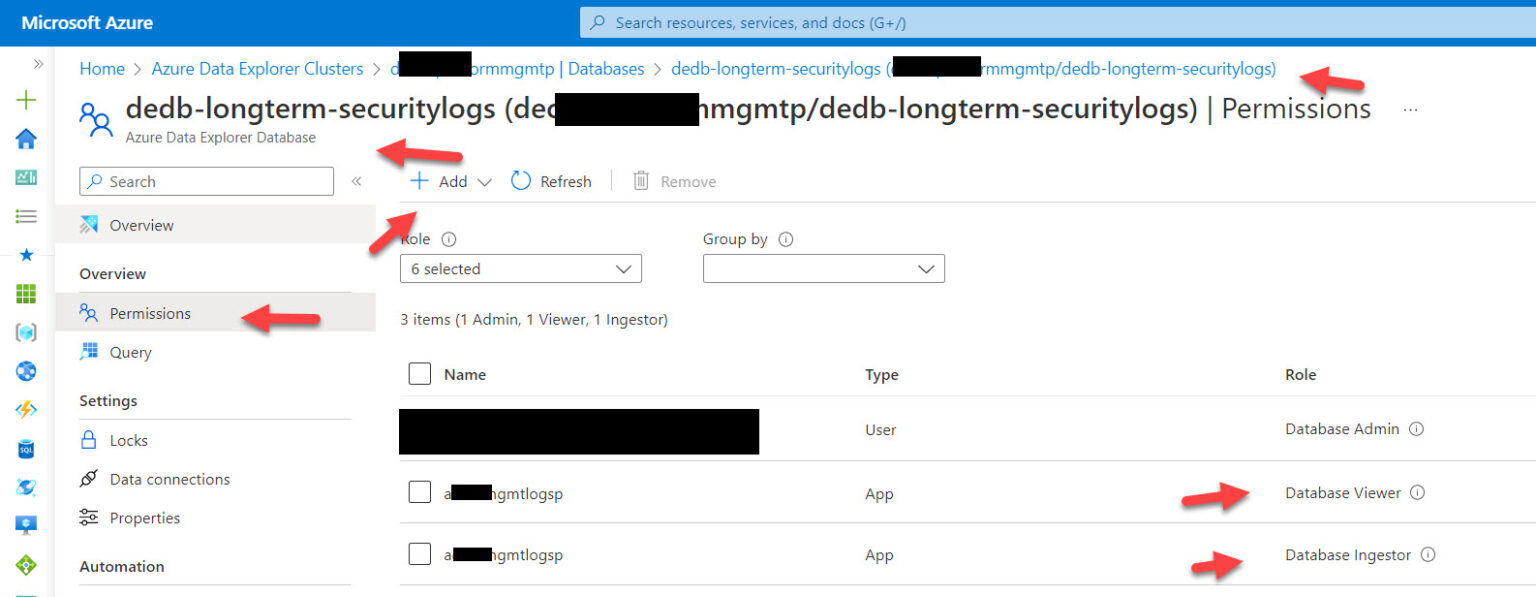The width and height of the screenshot is (1536, 597).
Task: Collapse the left pane with the double chevron
Action: click(357, 181)
